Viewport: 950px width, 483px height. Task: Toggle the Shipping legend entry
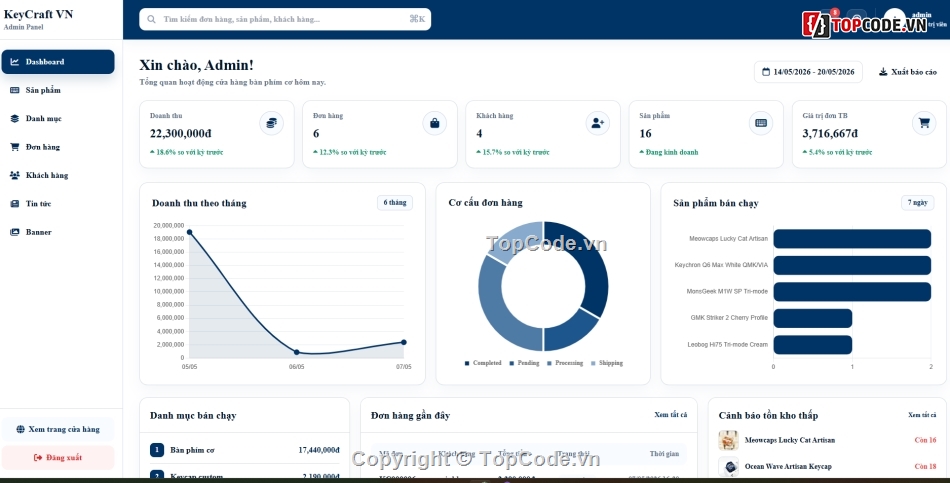point(606,363)
